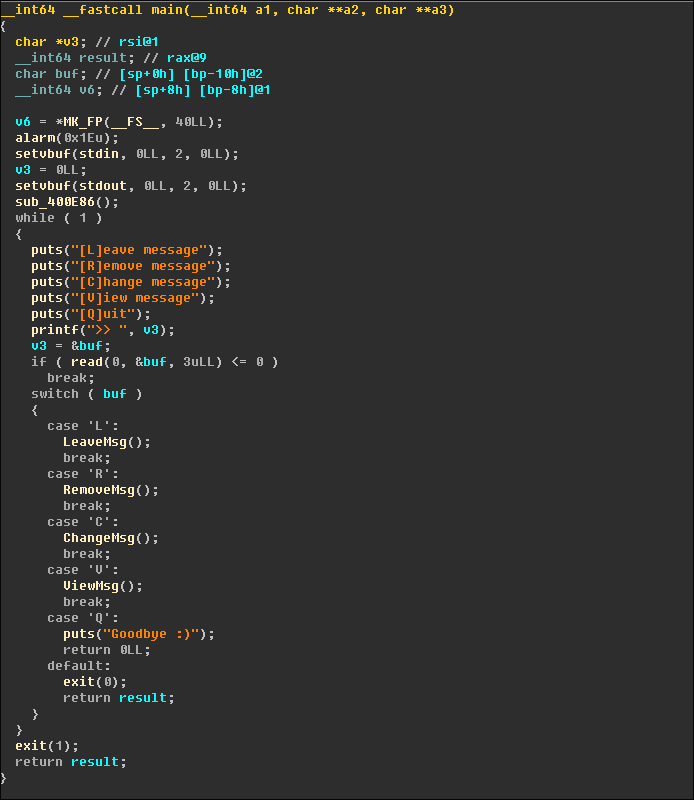Select the "[L]eave message" puts line

pyautogui.click(x=127, y=250)
